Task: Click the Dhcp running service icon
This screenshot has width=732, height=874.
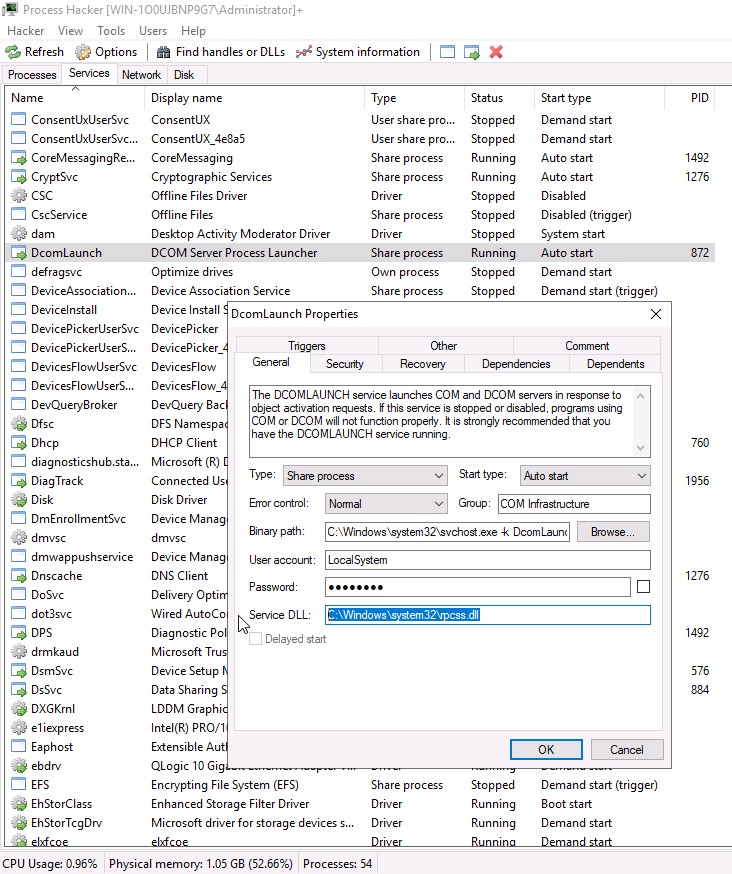Action: point(19,443)
